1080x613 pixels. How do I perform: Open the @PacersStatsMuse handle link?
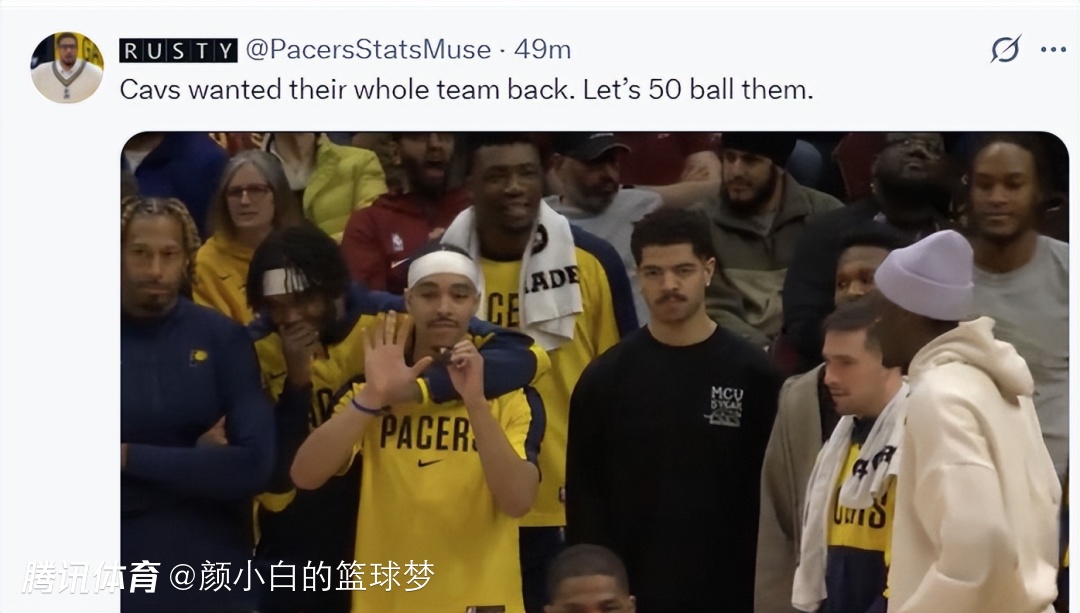tap(368, 50)
